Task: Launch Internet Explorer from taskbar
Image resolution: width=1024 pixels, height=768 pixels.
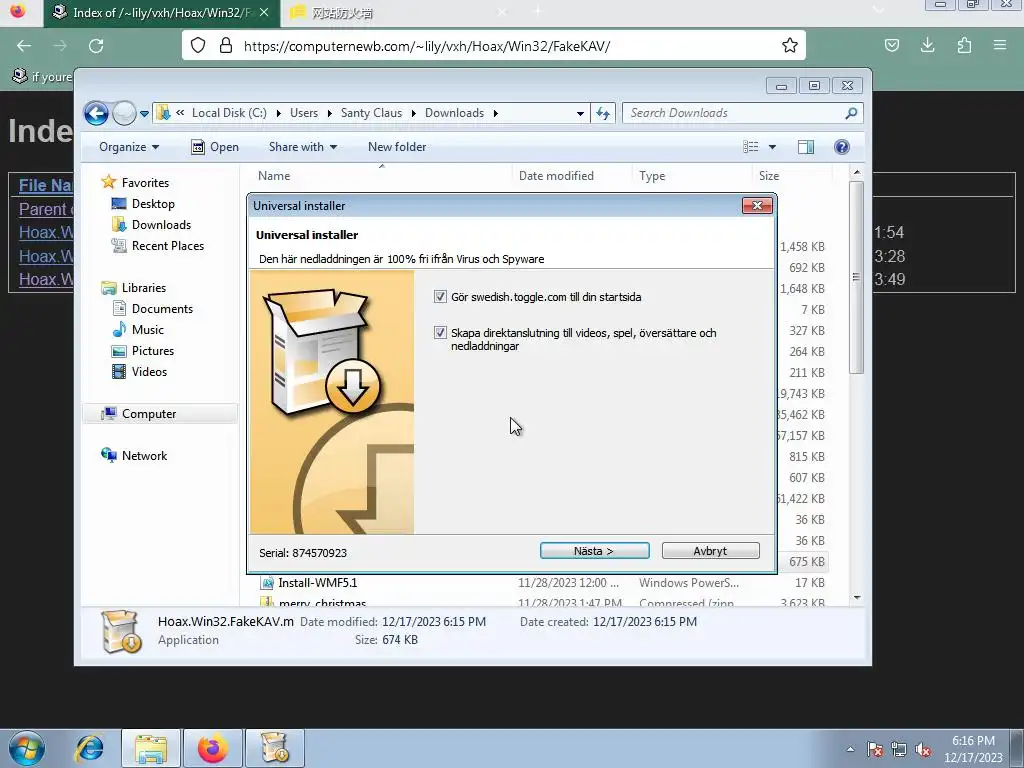Action: click(89, 748)
